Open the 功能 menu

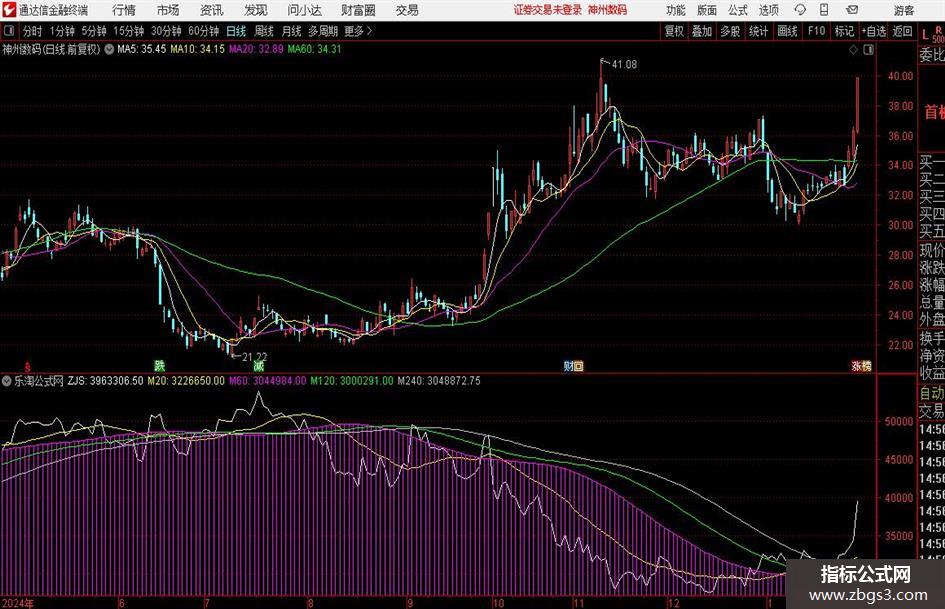[x=676, y=10]
